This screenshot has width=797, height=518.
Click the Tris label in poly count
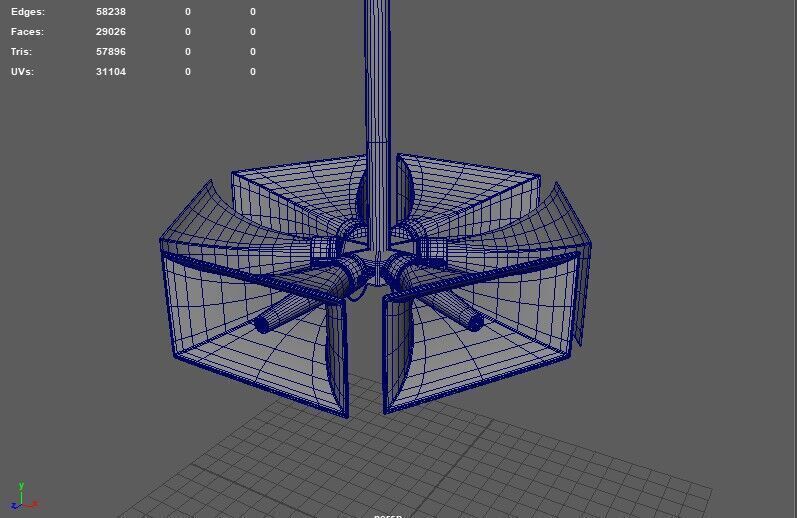click(x=21, y=51)
